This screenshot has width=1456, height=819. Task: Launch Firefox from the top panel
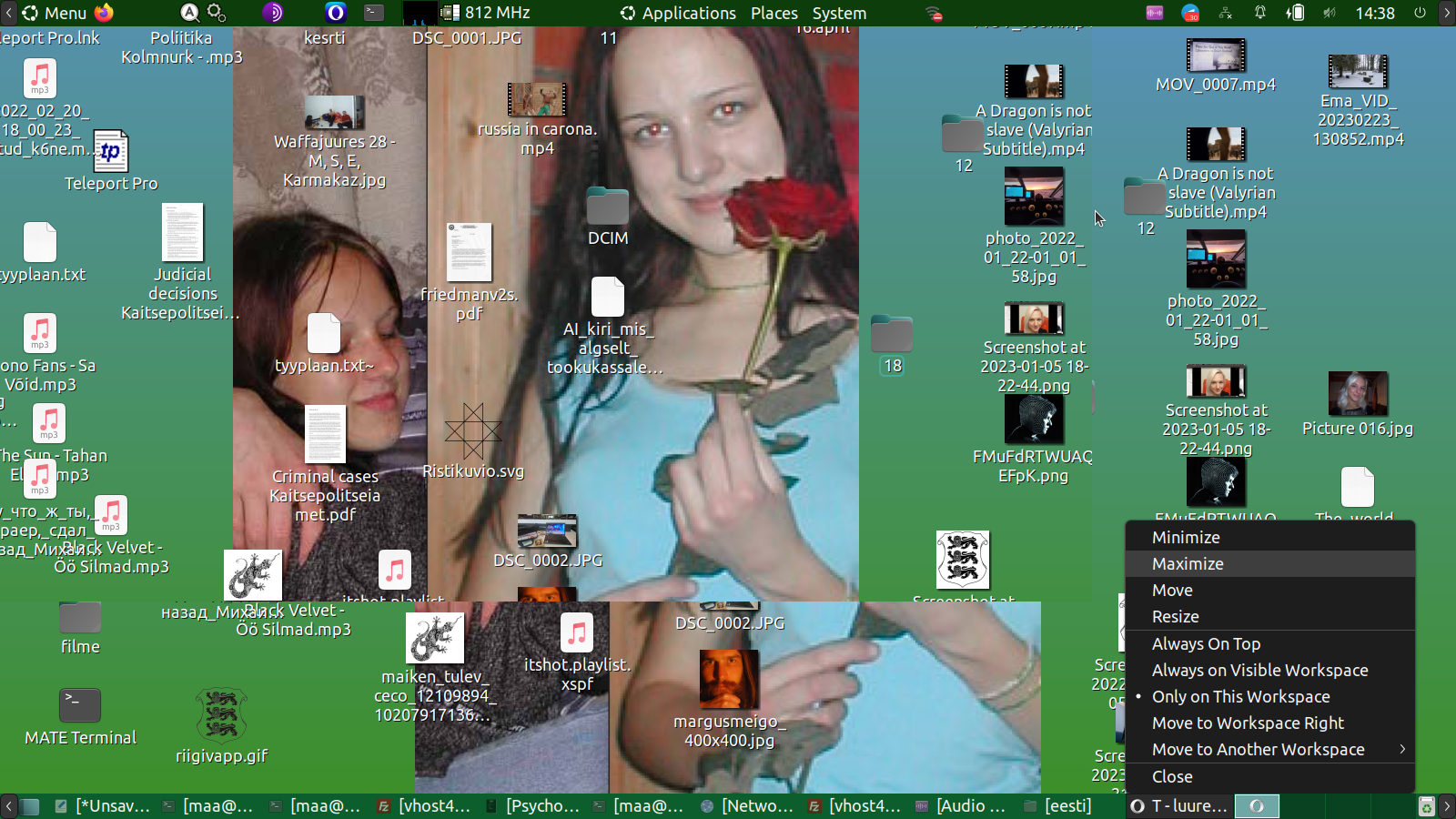[x=105, y=13]
